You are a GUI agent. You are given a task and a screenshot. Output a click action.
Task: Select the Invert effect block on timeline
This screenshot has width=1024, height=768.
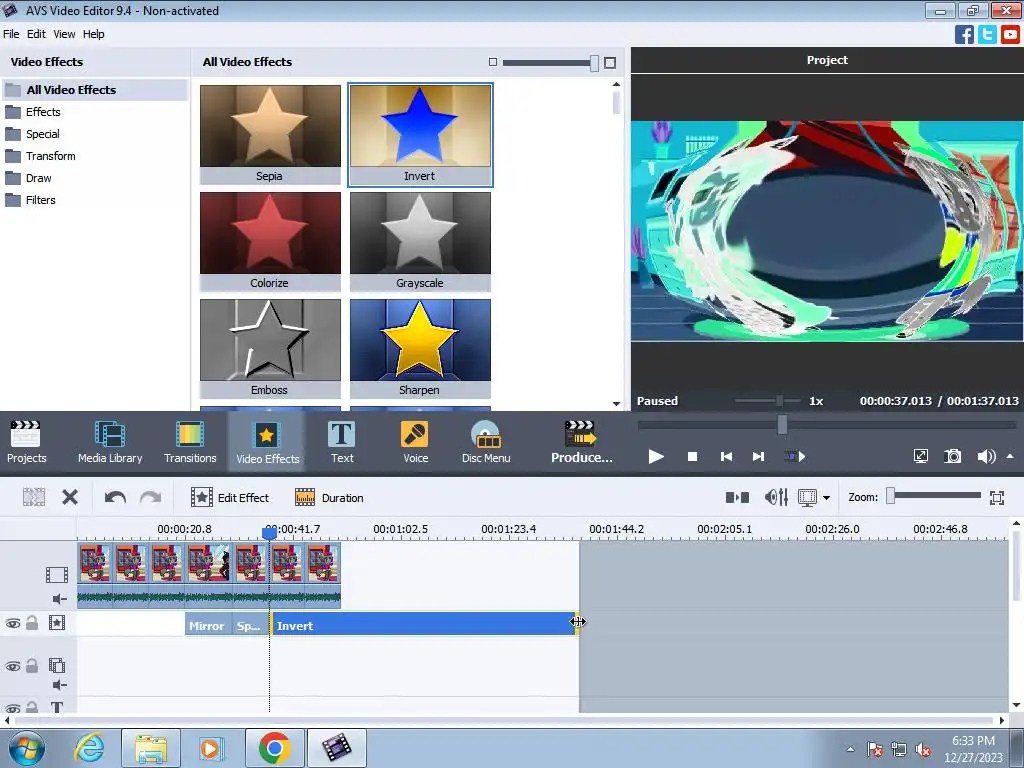pyautogui.click(x=424, y=624)
